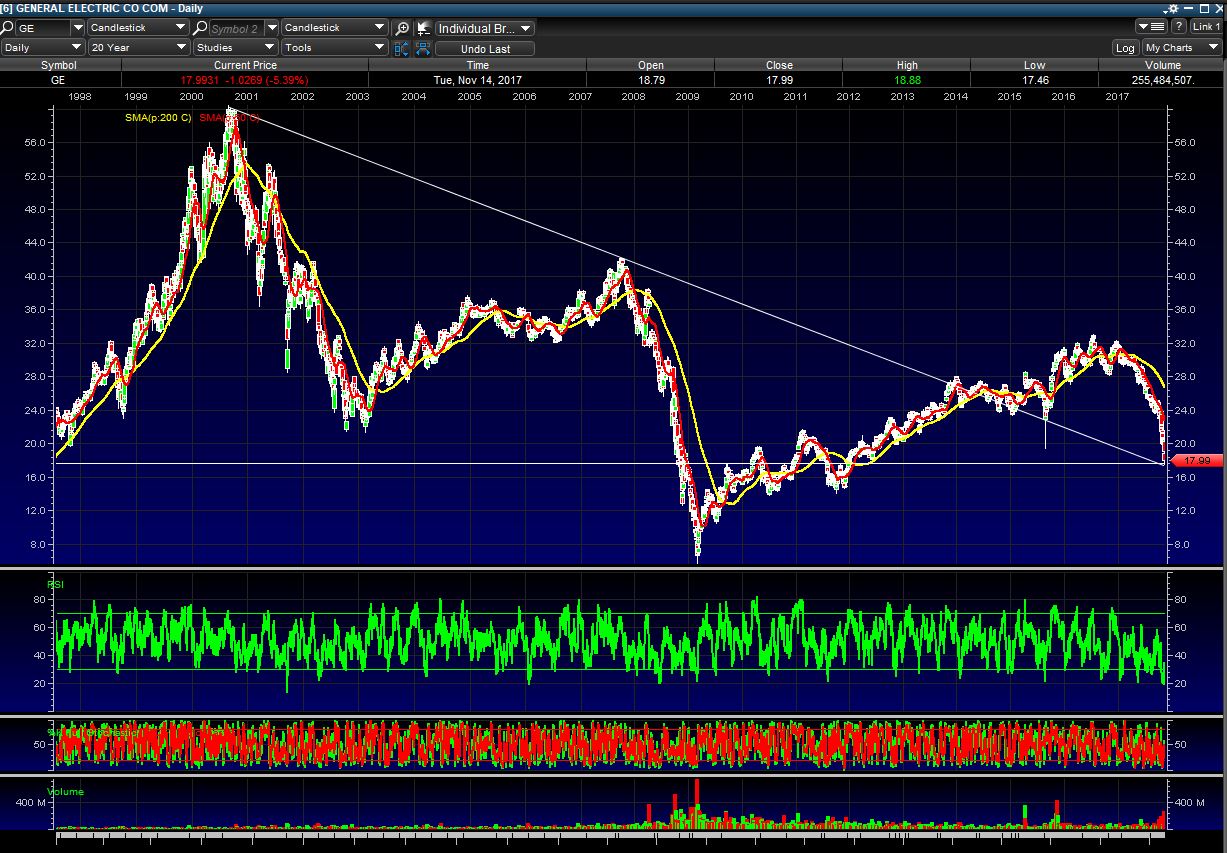
Task: Toggle the Link 1 window linking button
Action: coord(1206,27)
